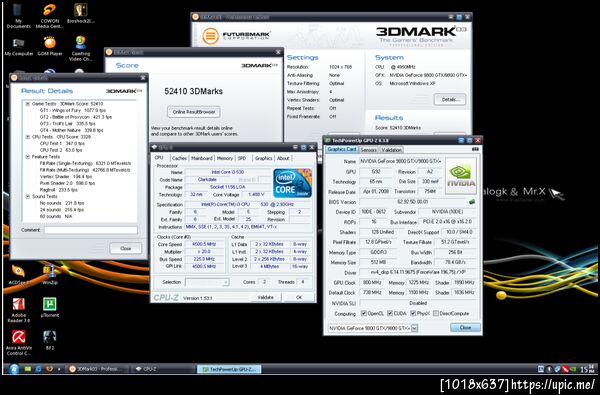This screenshot has height=395, width=600.
Task: Open Avira AntiVir Control Center icon
Action: point(18,343)
